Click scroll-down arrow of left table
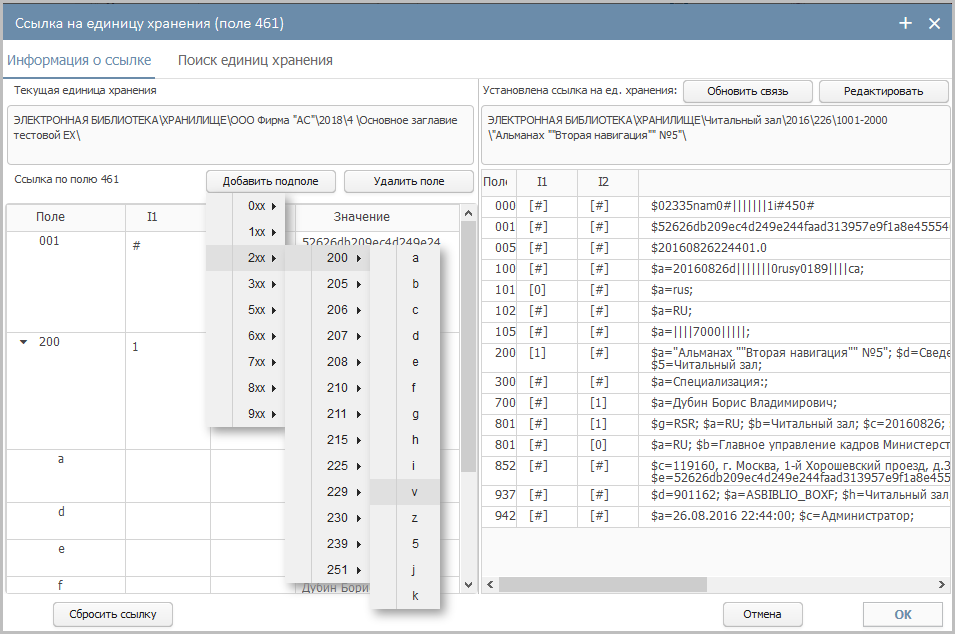This screenshot has height=634, width=955. coord(467,583)
